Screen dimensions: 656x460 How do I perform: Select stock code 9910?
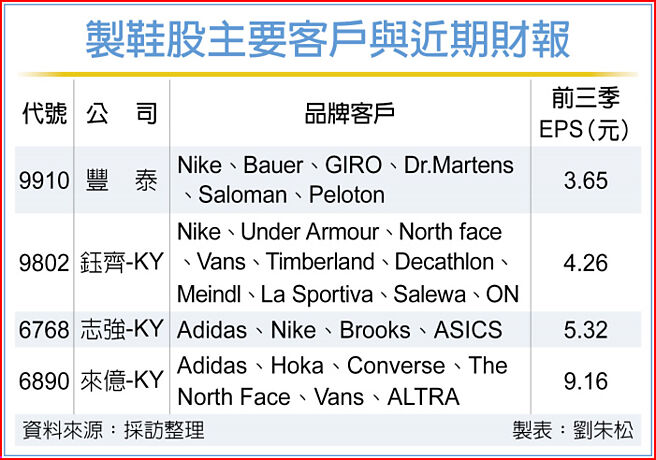[44, 180]
